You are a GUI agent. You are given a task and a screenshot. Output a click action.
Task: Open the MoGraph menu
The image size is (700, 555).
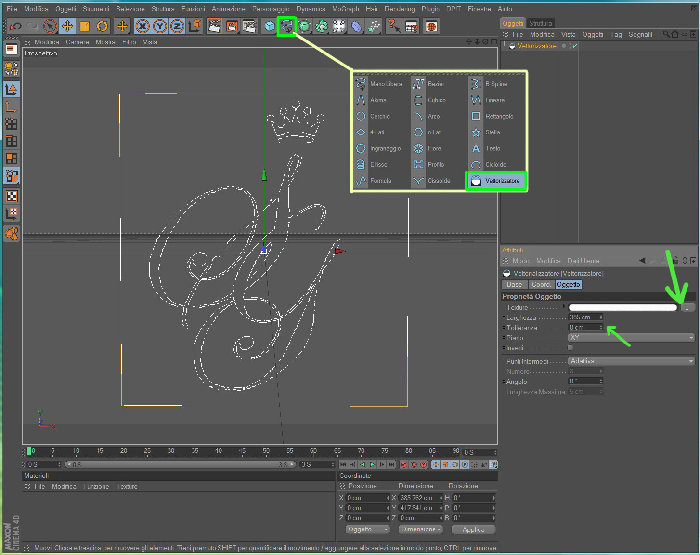click(x=346, y=8)
